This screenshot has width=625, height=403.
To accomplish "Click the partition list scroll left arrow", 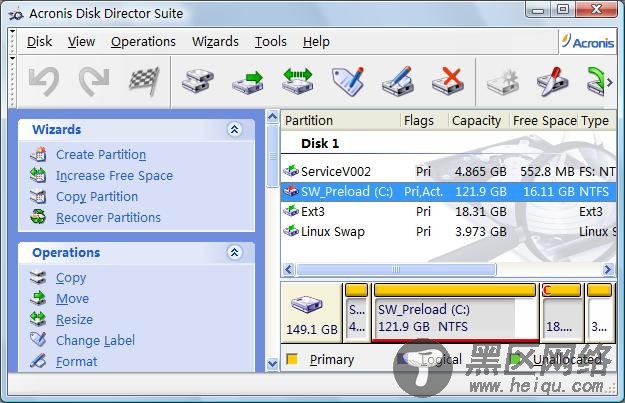I will [x=289, y=270].
